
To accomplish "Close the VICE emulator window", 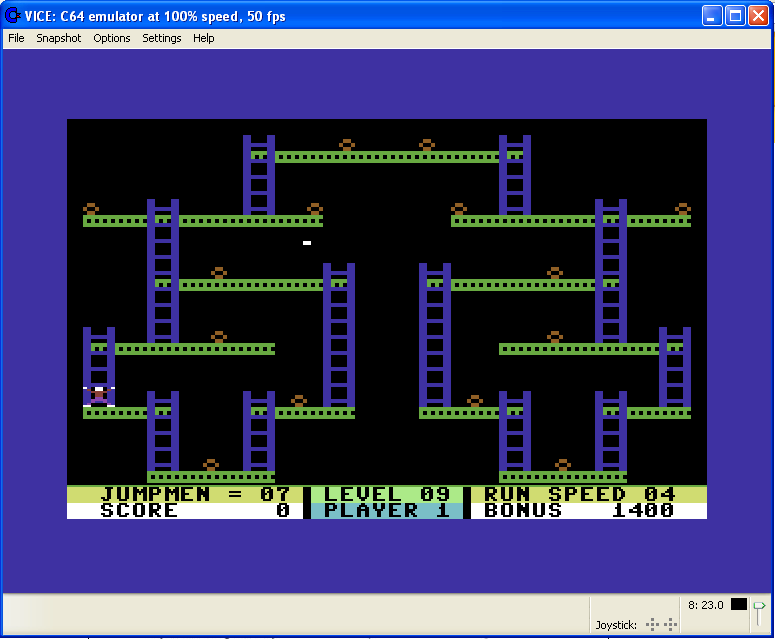I will pos(758,16).
